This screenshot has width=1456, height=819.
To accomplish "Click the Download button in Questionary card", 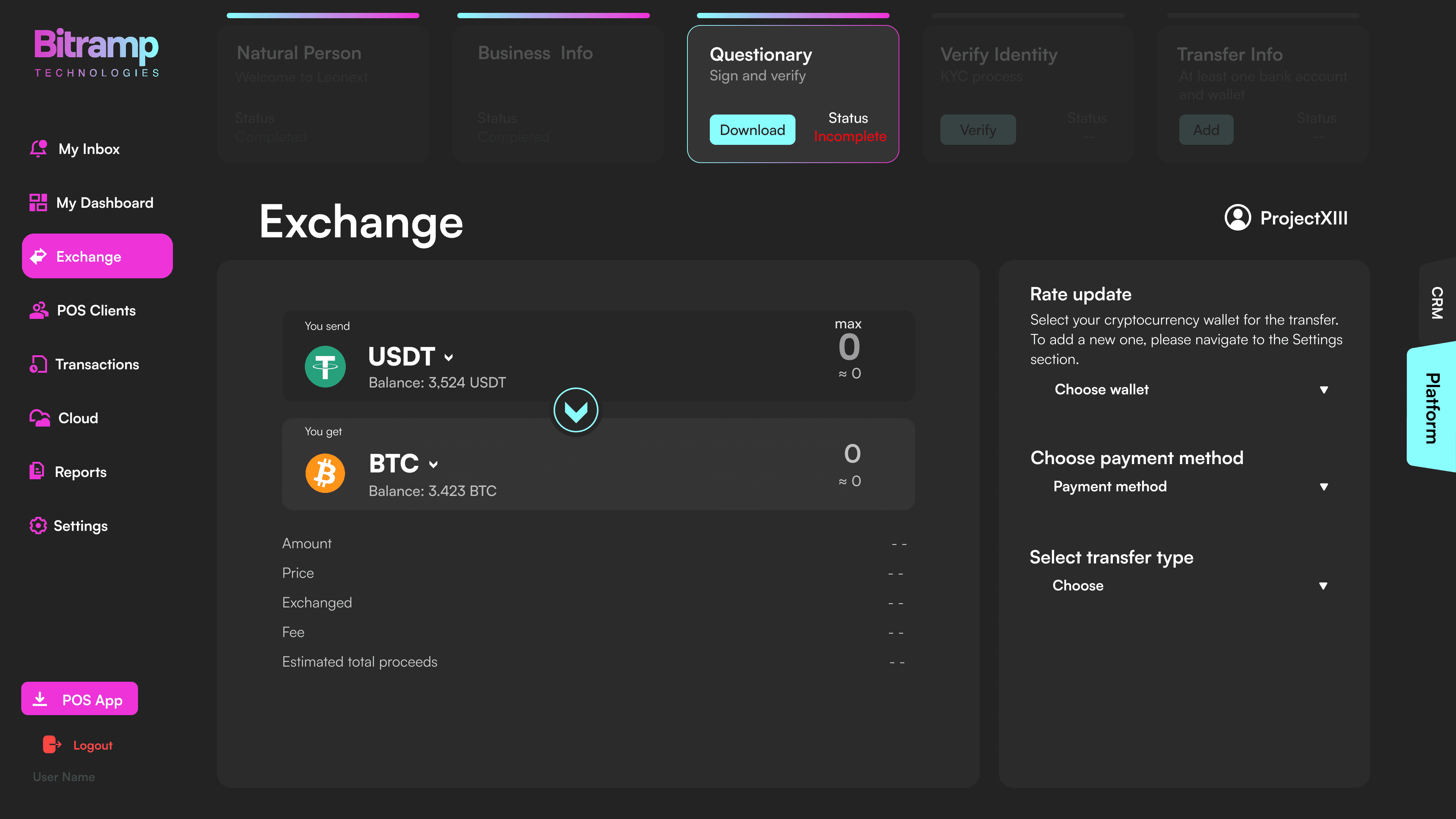I will click(x=752, y=130).
